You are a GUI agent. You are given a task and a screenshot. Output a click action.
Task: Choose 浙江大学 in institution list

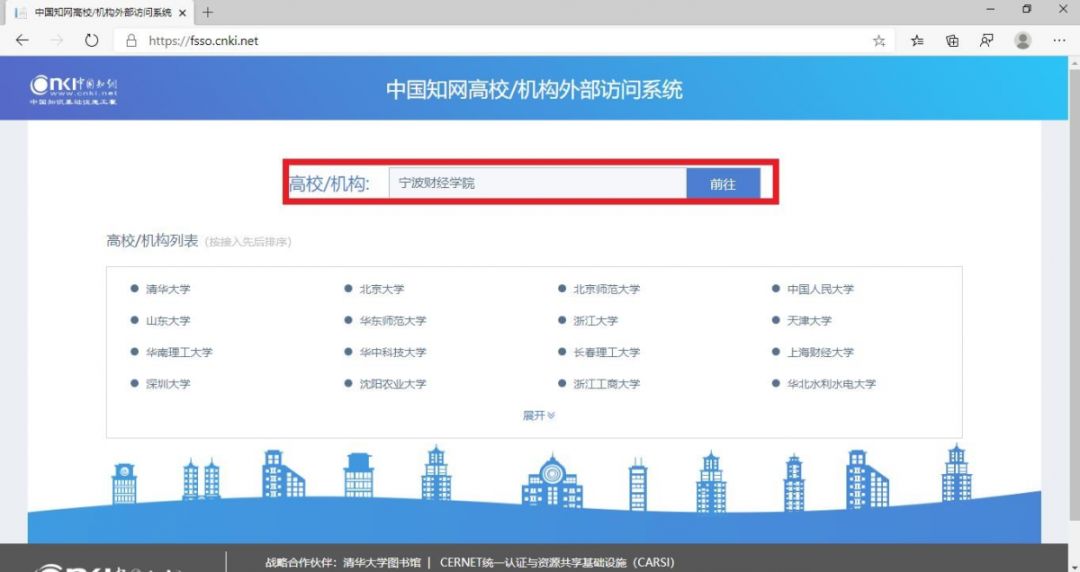[x=596, y=320]
